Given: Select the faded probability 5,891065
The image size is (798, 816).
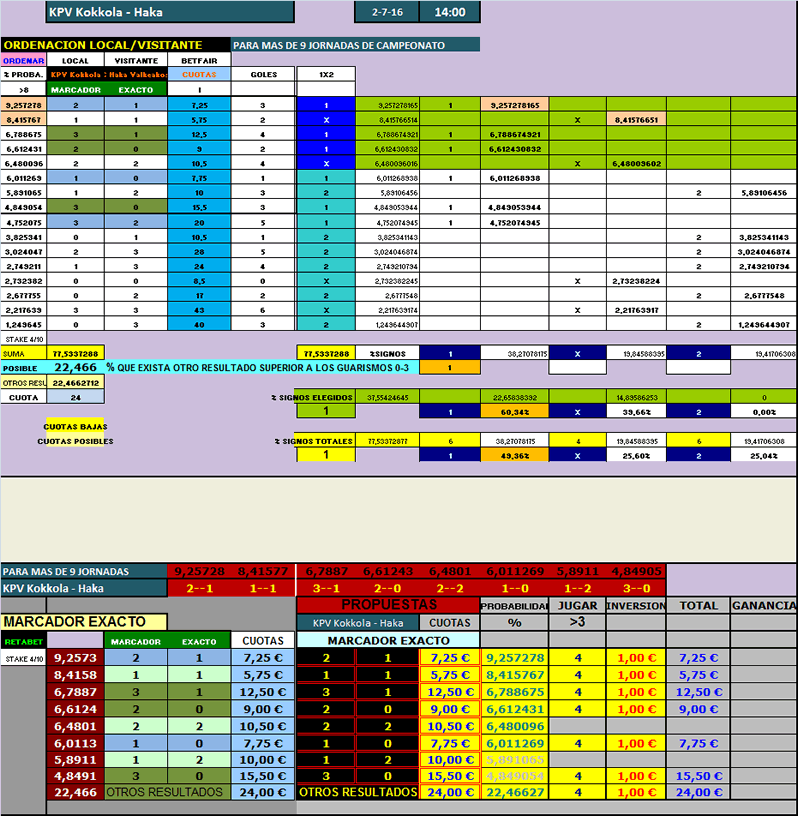Looking at the screenshot, I should pyautogui.click(x=514, y=759).
